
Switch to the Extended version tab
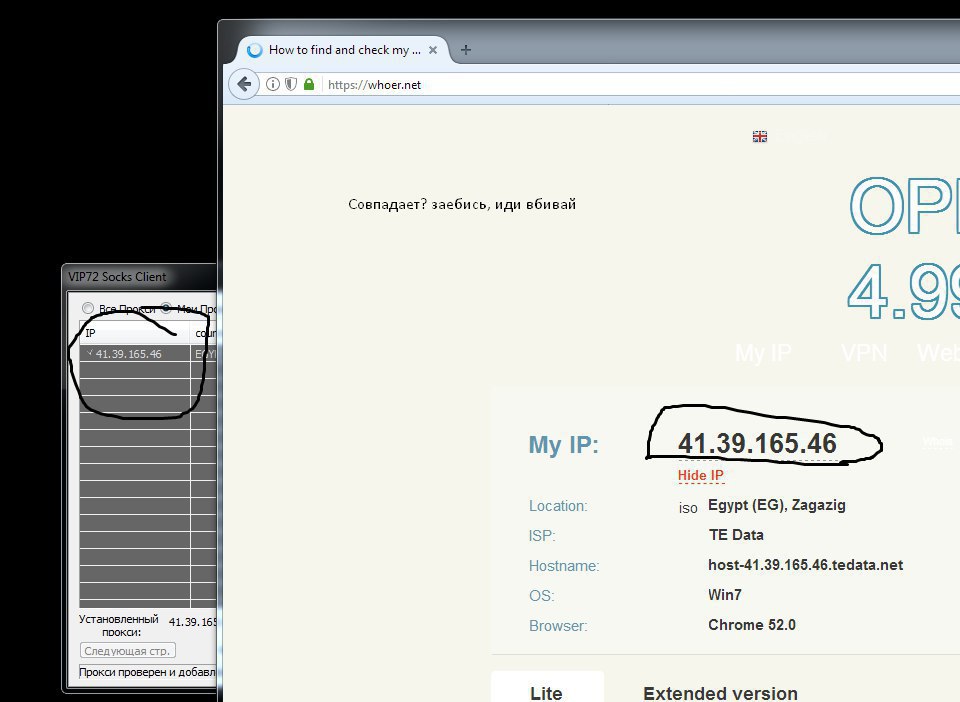tap(720, 693)
